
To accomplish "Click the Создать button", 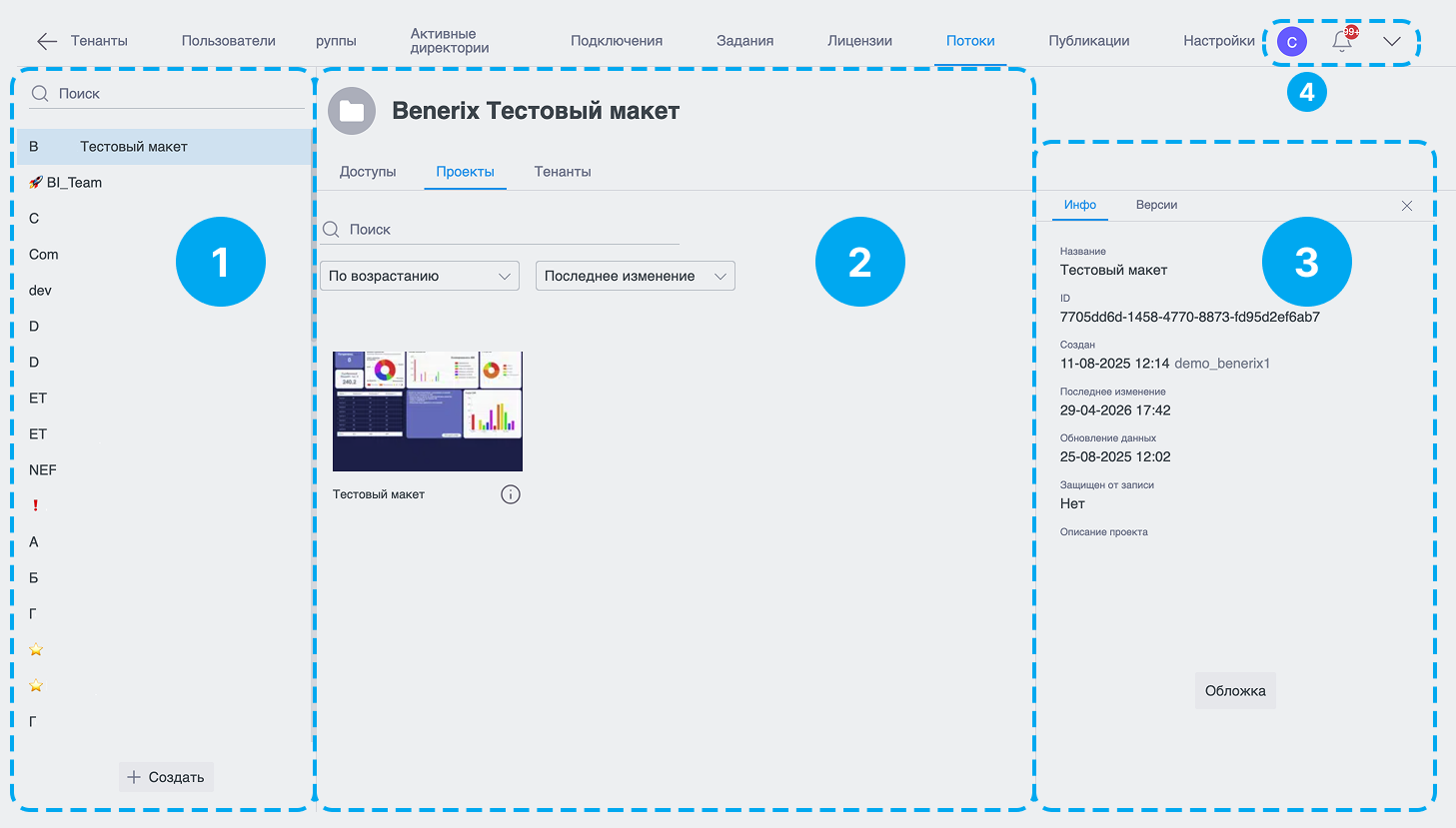I will (x=166, y=777).
